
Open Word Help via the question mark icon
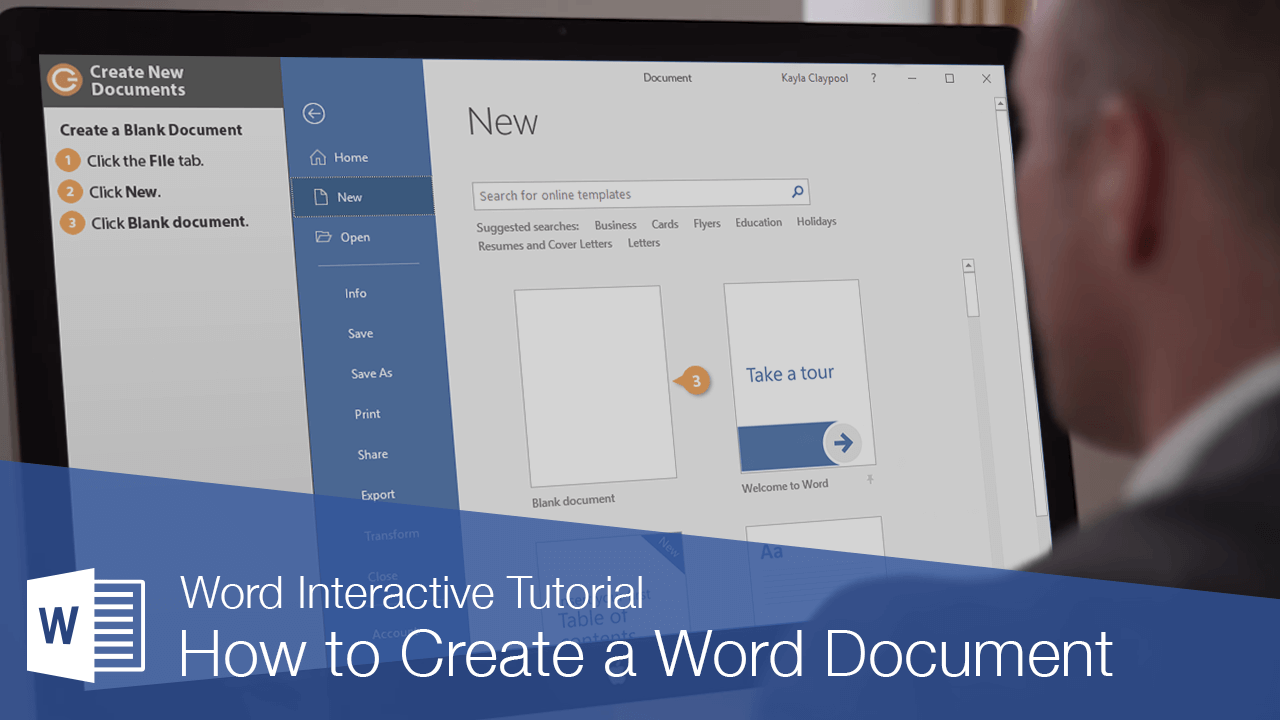[x=872, y=78]
